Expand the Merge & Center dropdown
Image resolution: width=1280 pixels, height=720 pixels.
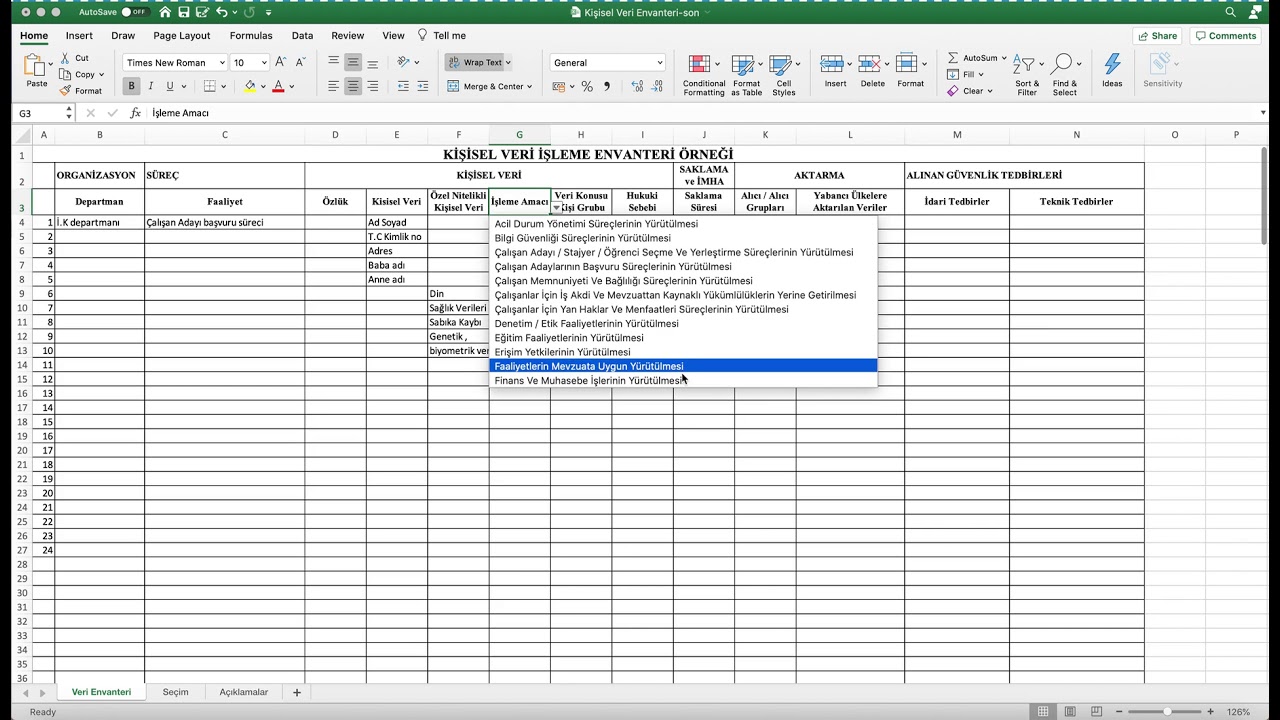[529, 87]
